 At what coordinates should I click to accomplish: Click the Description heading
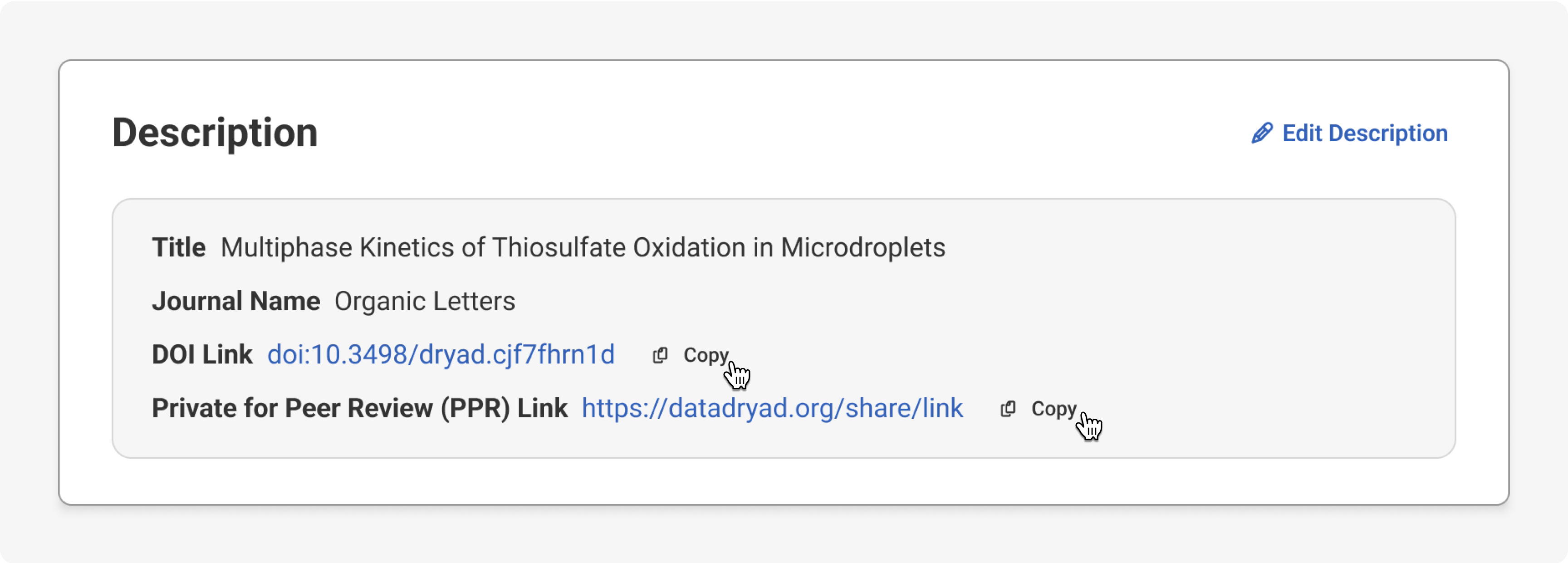[214, 132]
